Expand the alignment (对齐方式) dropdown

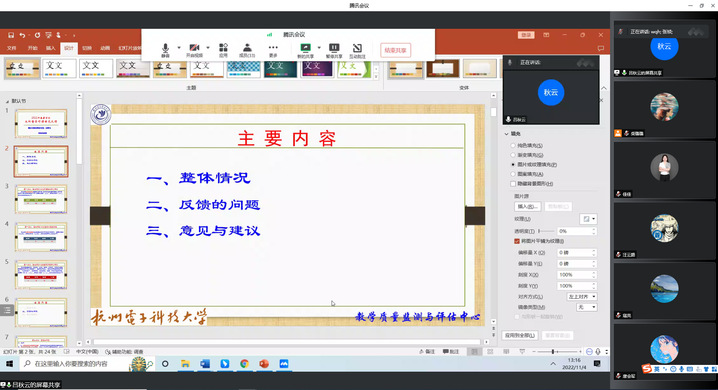tap(582, 297)
